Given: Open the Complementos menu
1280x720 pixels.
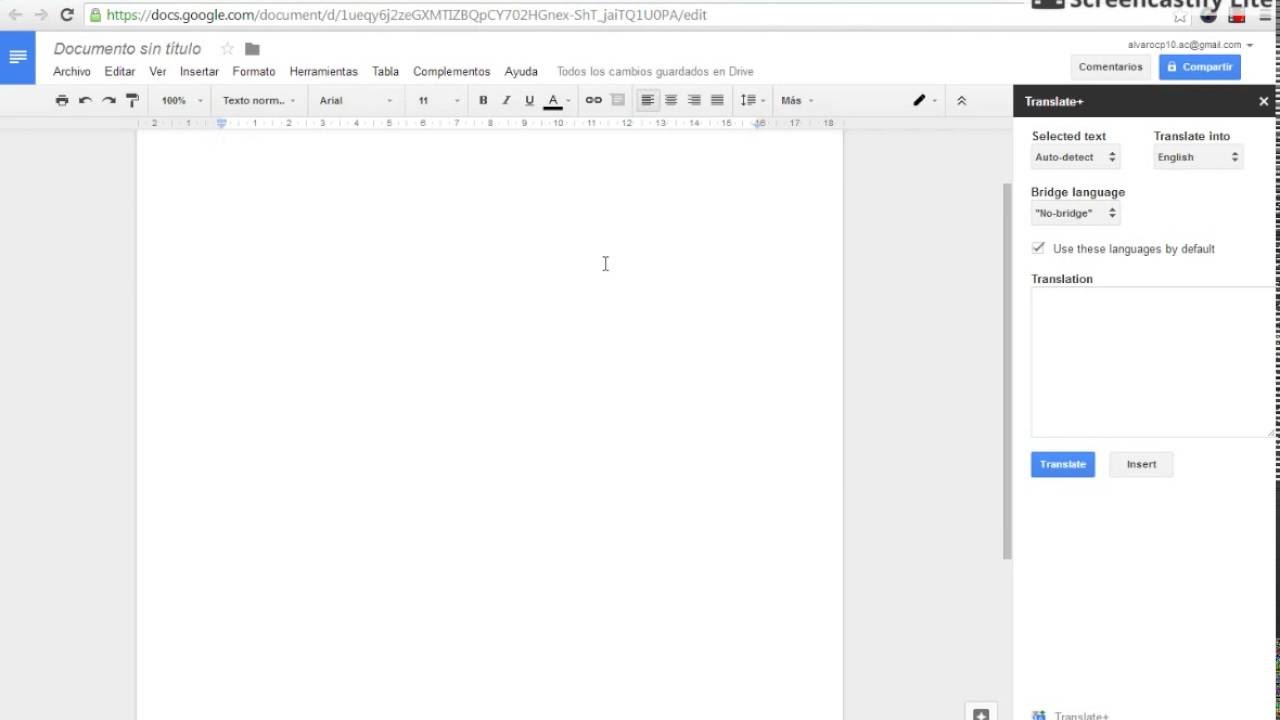Looking at the screenshot, I should (x=452, y=72).
